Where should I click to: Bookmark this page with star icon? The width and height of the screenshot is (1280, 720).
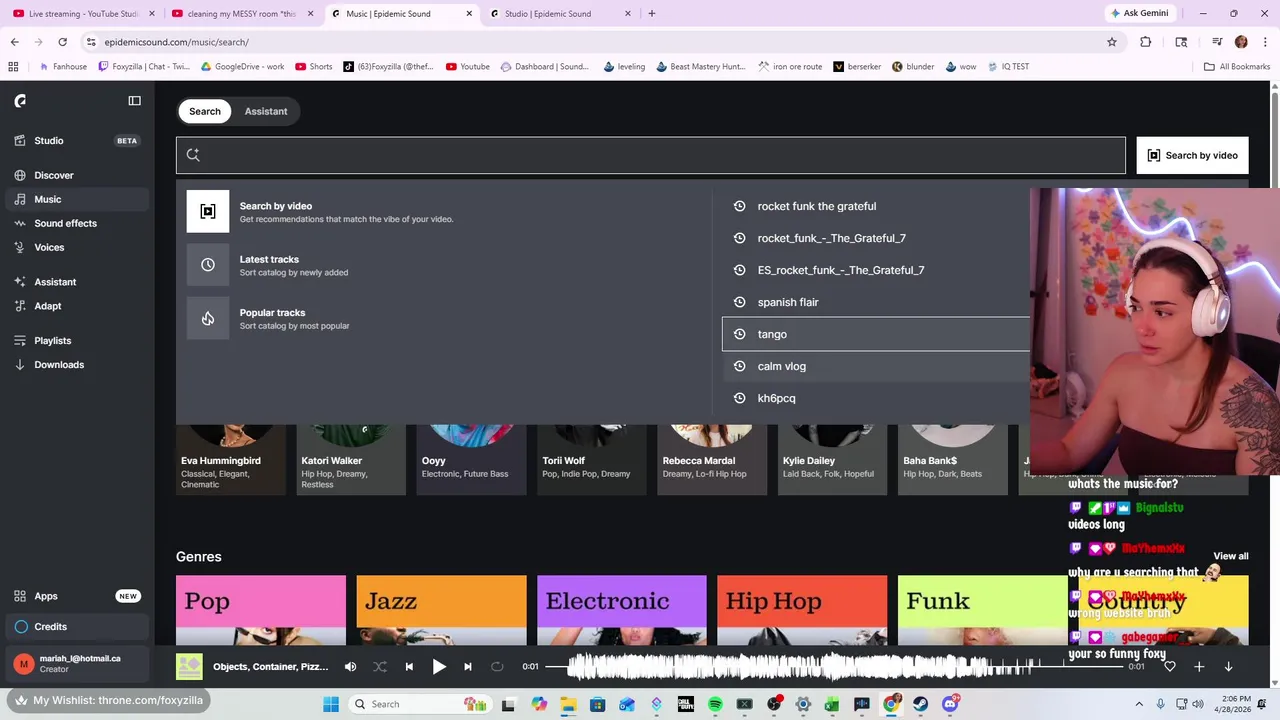(x=1111, y=42)
